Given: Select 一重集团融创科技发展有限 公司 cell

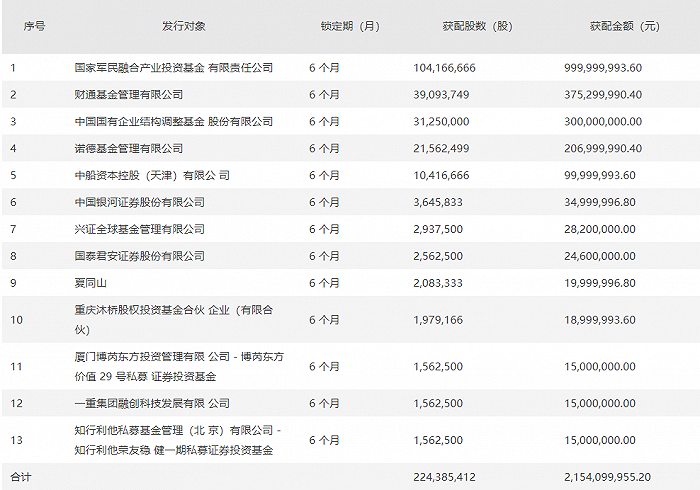Looking at the screenshot, I should (152, 403).
